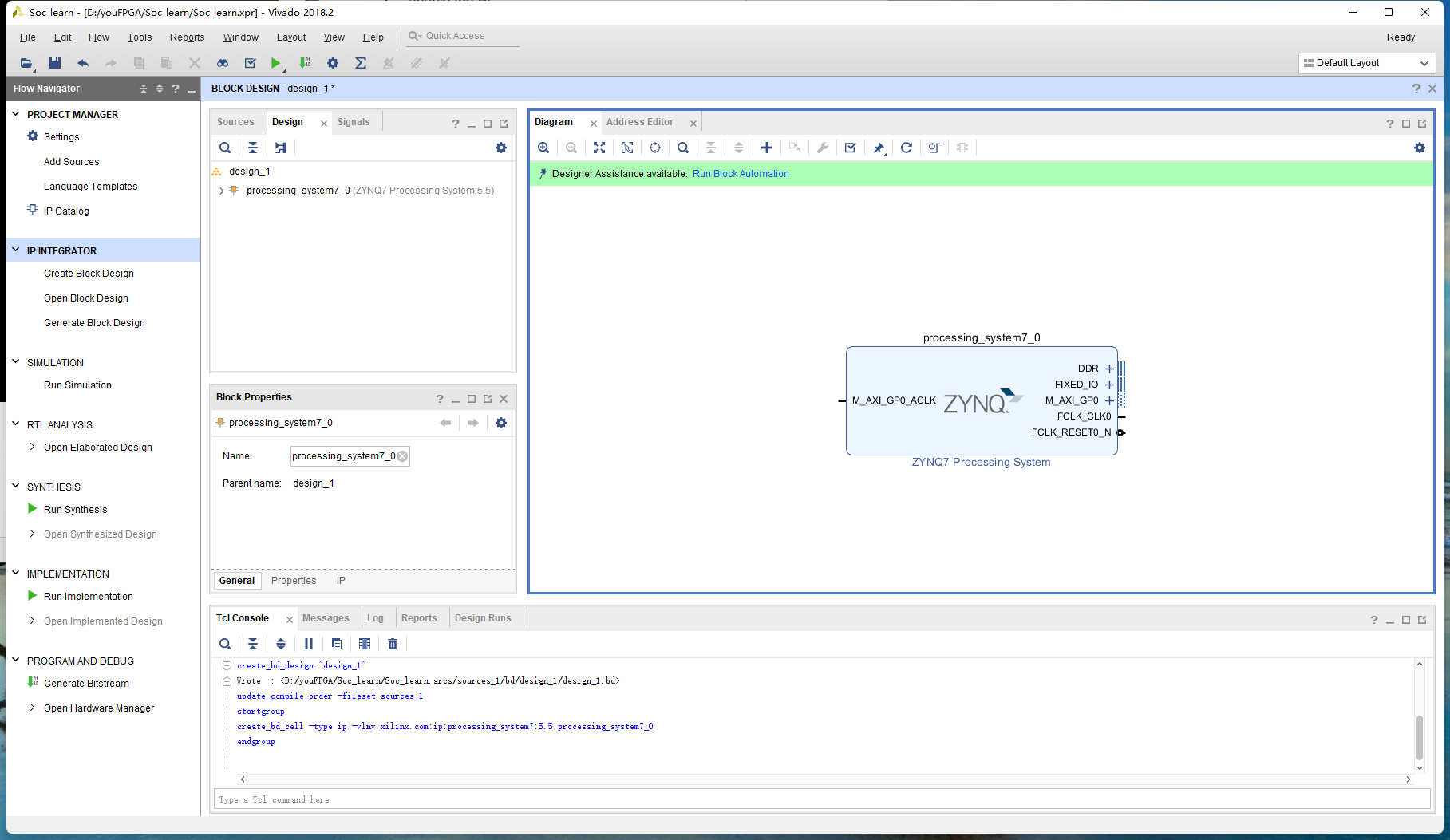Click the Generate Bitstream toolbar icon

tap(305, 63)
